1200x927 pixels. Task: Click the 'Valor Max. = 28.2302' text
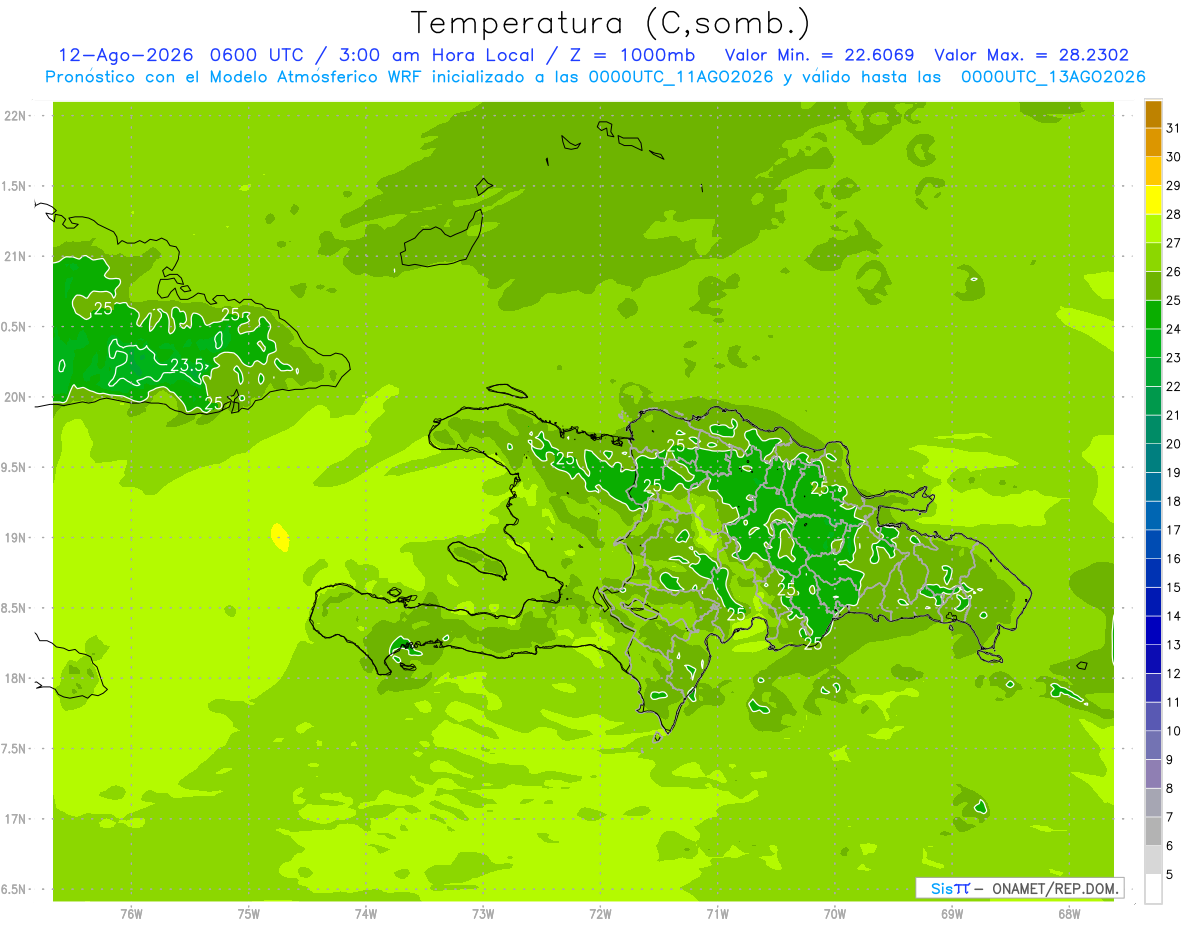click(x=1031, y=55)
